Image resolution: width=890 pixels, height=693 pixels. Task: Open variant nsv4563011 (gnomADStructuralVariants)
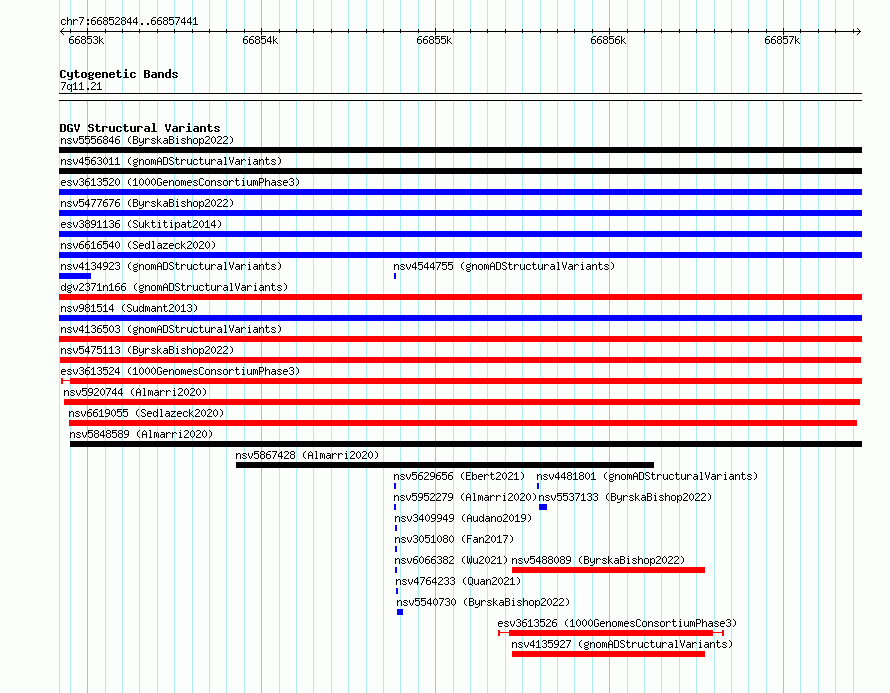click(171, 161)
